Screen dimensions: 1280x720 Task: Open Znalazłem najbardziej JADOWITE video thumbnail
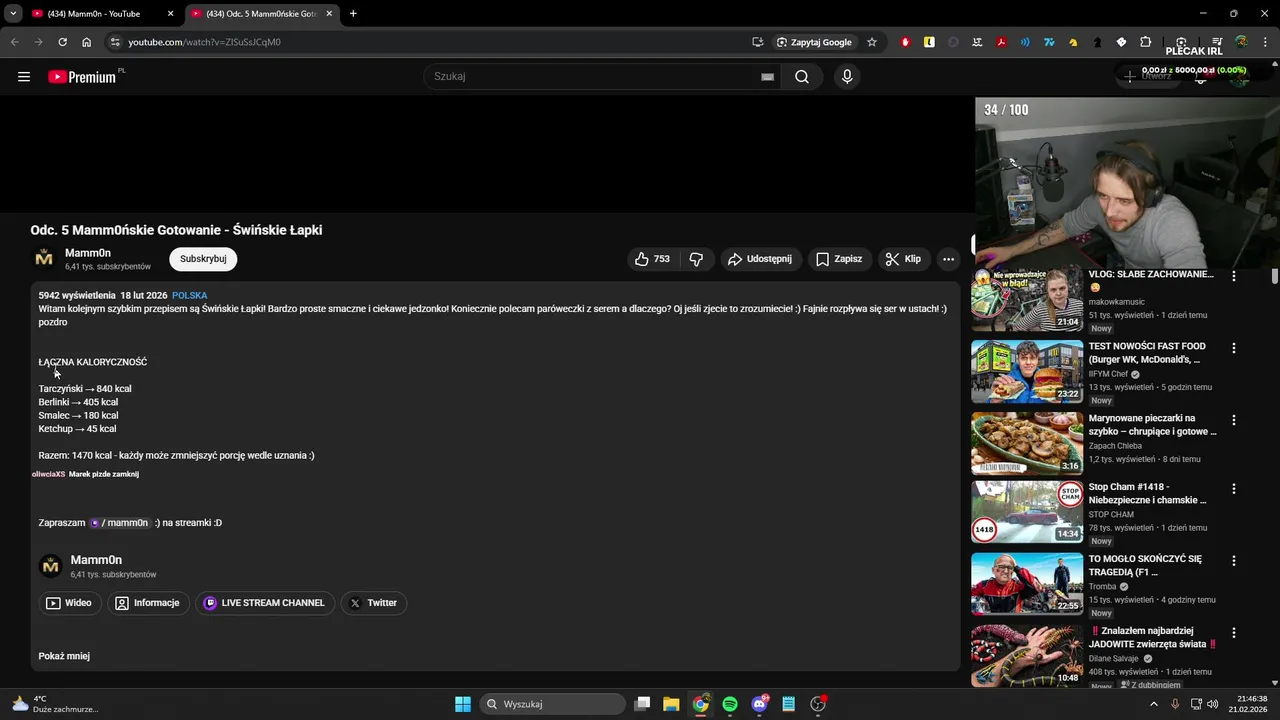point(1027,656)
